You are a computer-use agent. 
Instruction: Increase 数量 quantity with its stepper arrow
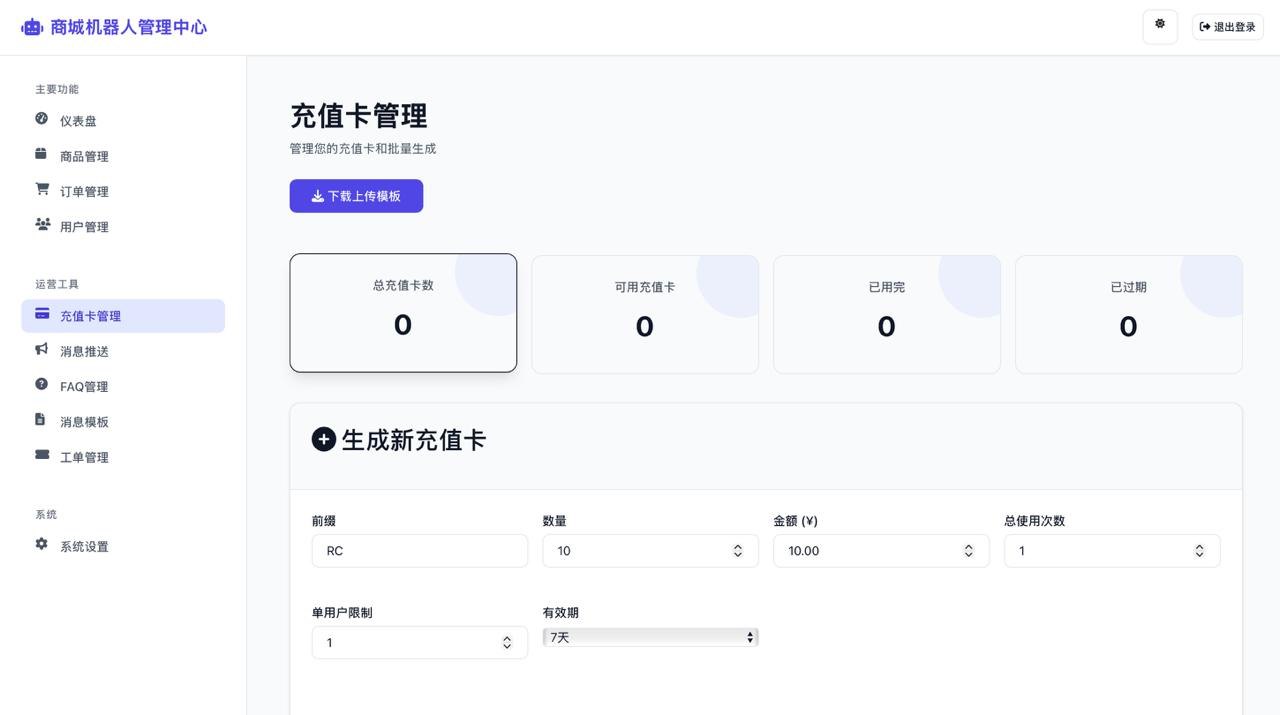[736, 545]
